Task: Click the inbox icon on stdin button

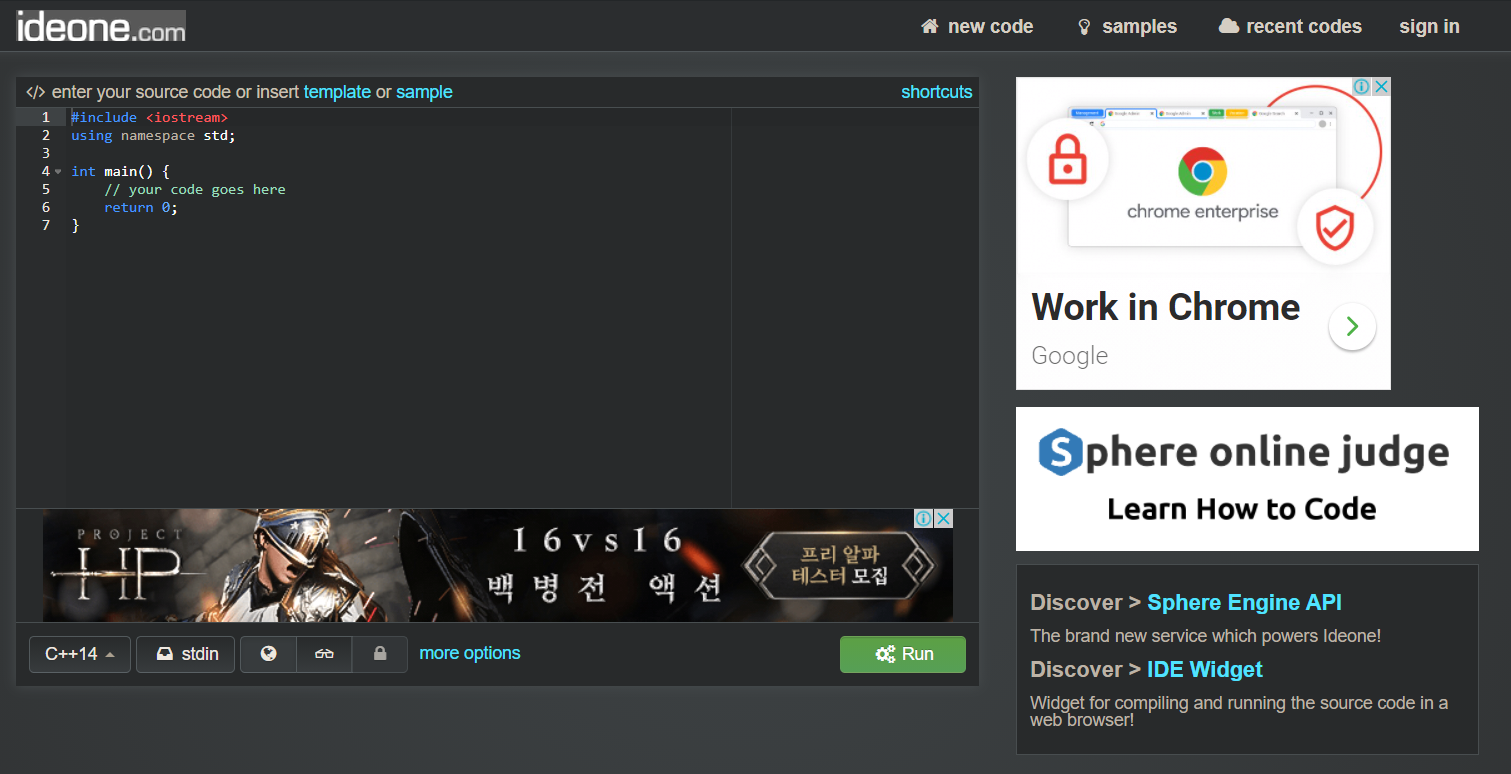Action: point(165,654)
